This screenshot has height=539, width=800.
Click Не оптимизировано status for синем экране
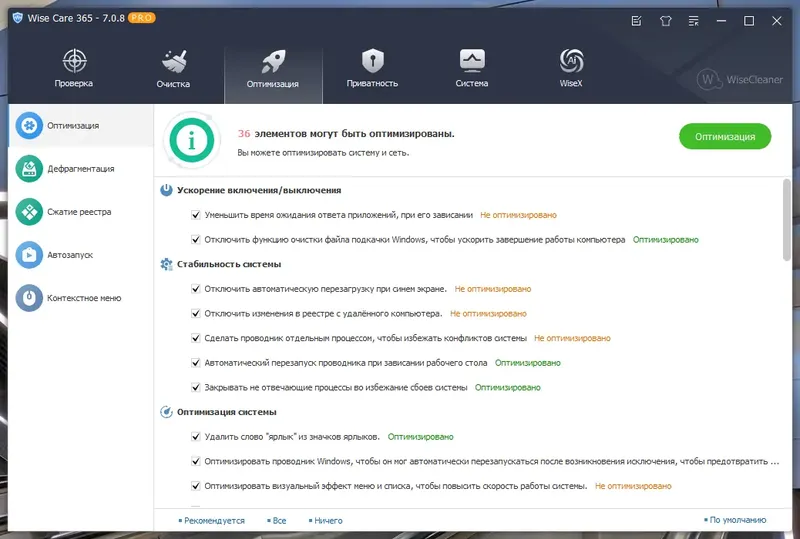493,289
